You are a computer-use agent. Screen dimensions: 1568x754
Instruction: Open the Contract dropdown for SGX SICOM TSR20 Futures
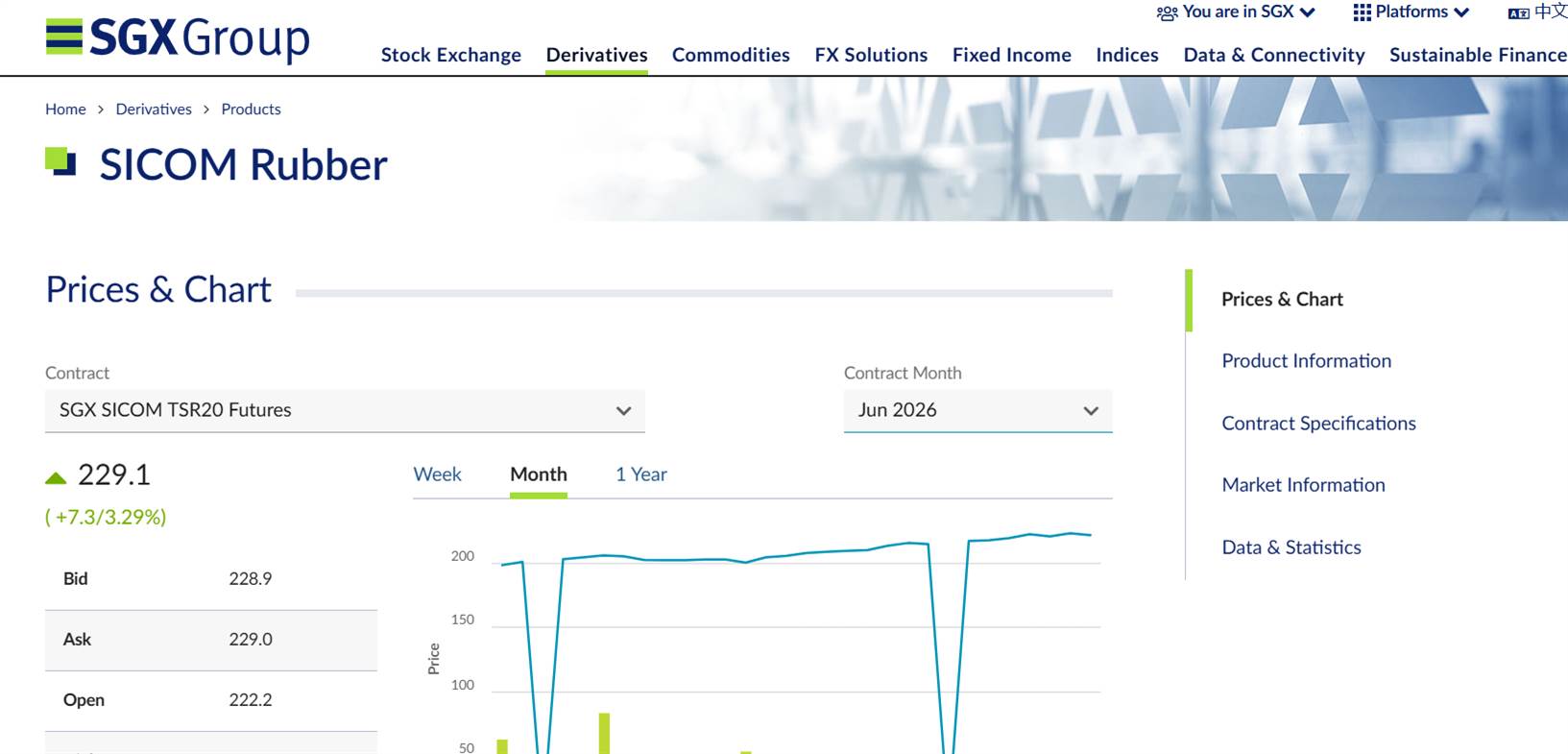click(x=345, y=410)
